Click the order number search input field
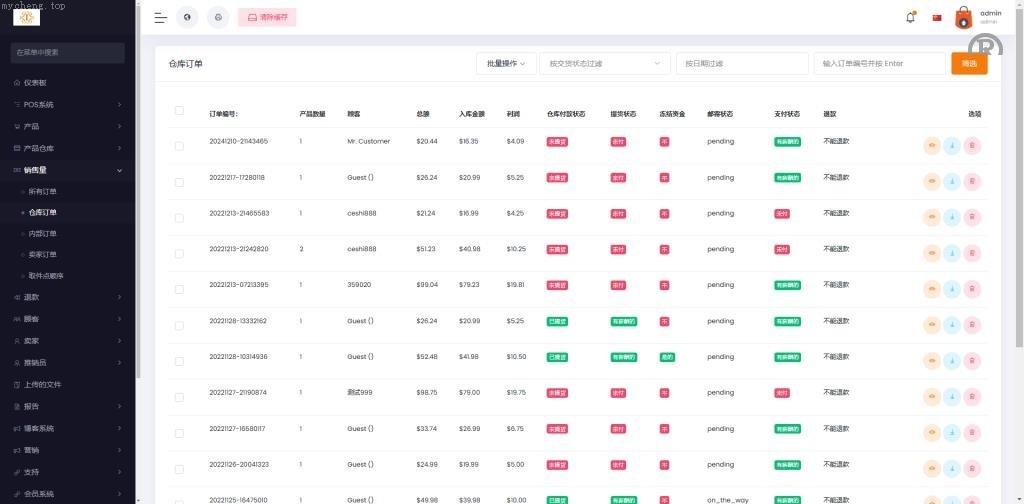1024x504 pixels. click(x=878, y=63)
